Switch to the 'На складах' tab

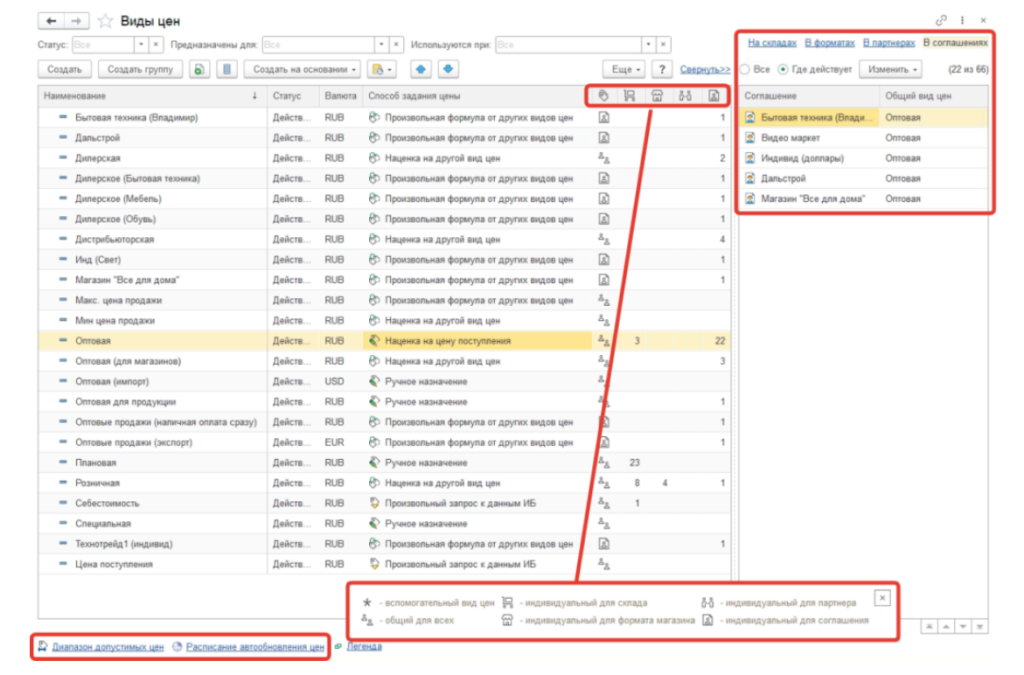click(772, 43)
